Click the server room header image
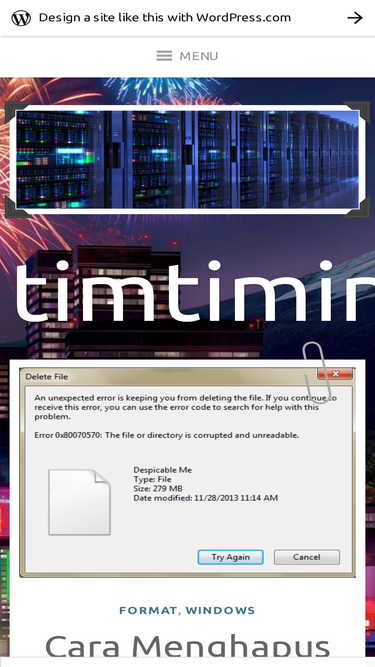 tap(187, 160)
